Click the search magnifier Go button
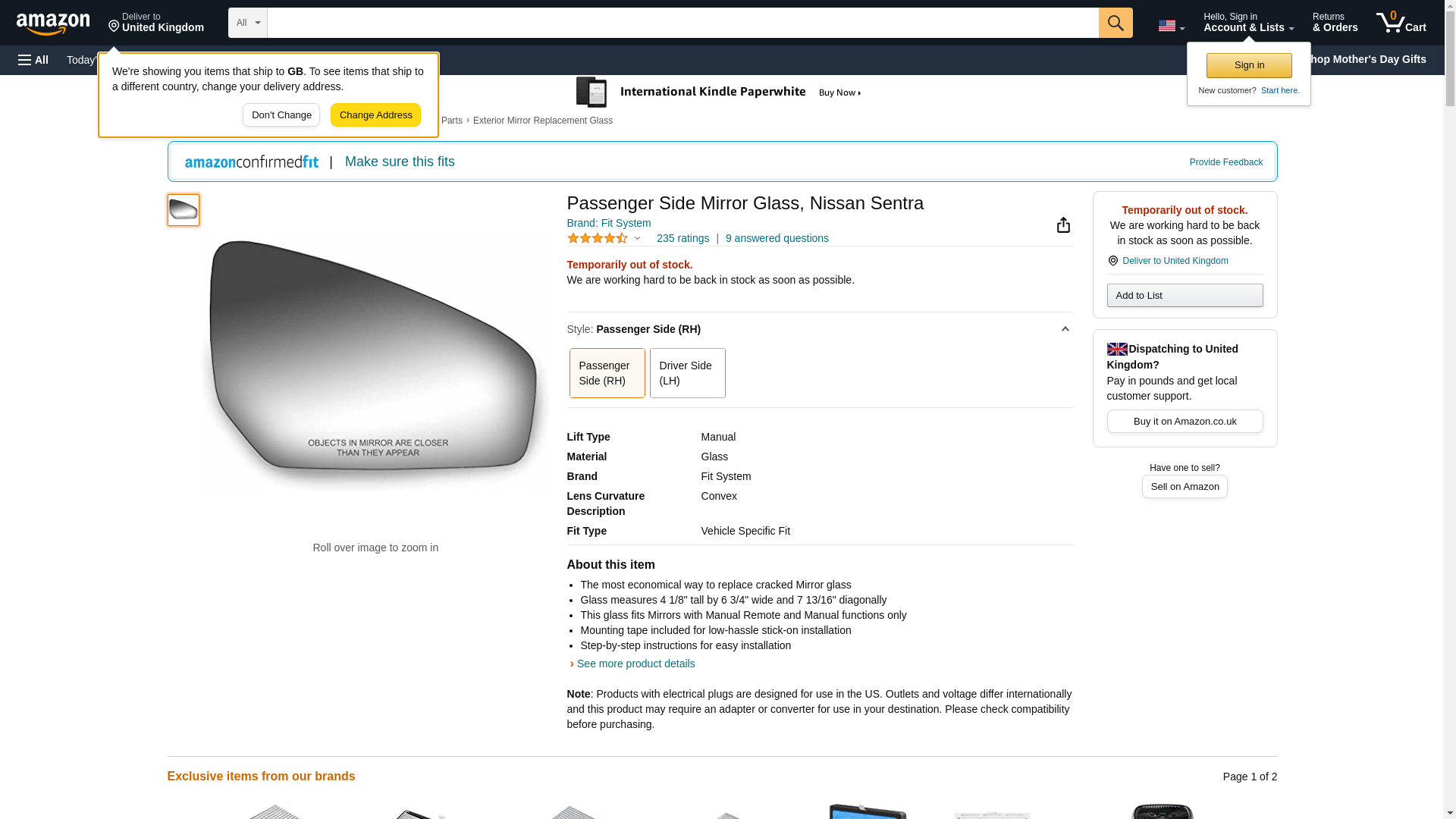 click(1116, 23)
